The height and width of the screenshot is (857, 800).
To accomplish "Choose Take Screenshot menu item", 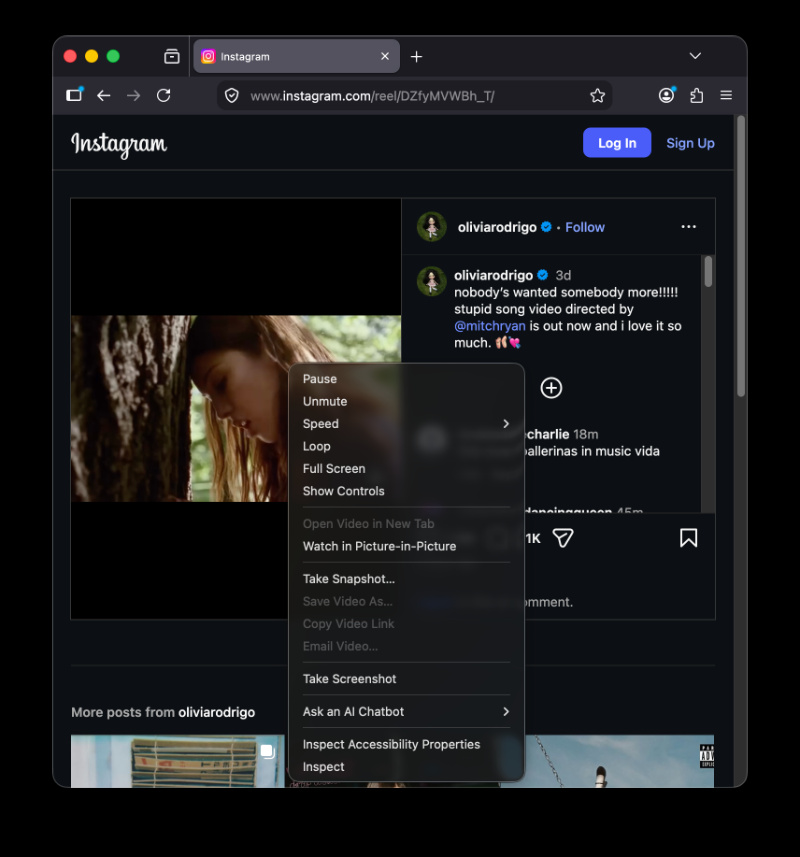I will (x=407, y=679).
